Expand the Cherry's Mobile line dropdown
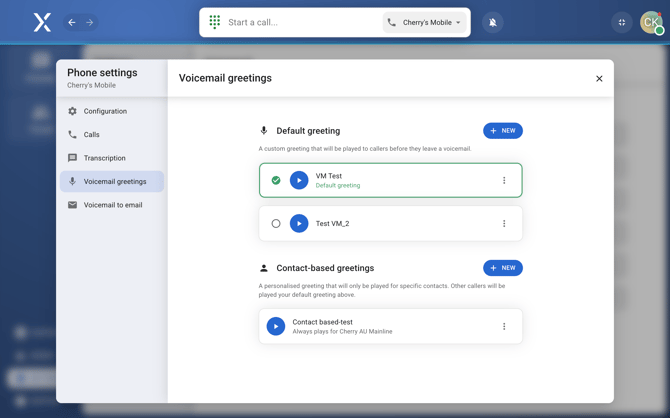This screenshot has width=670, height=418. 426,22
